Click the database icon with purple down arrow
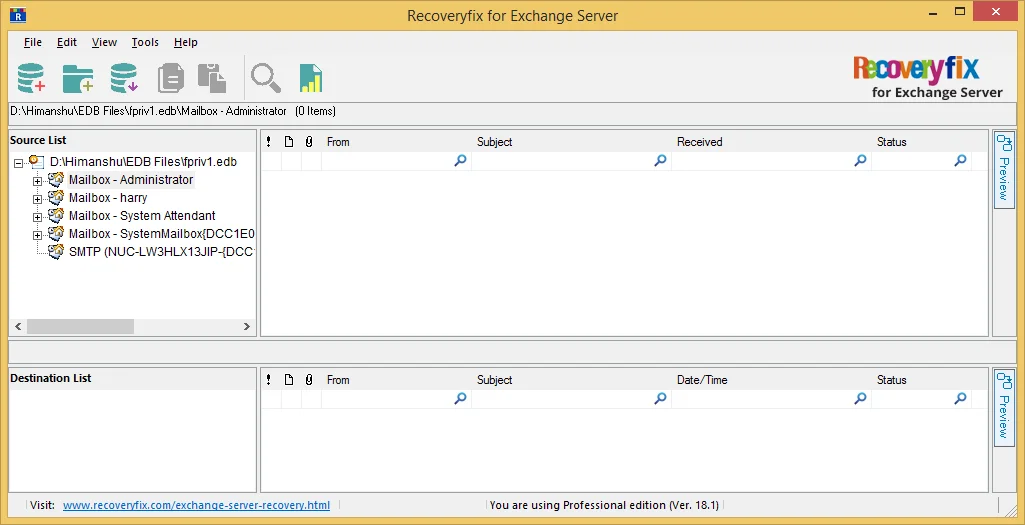1025x525 pixels. coord(124,78)
